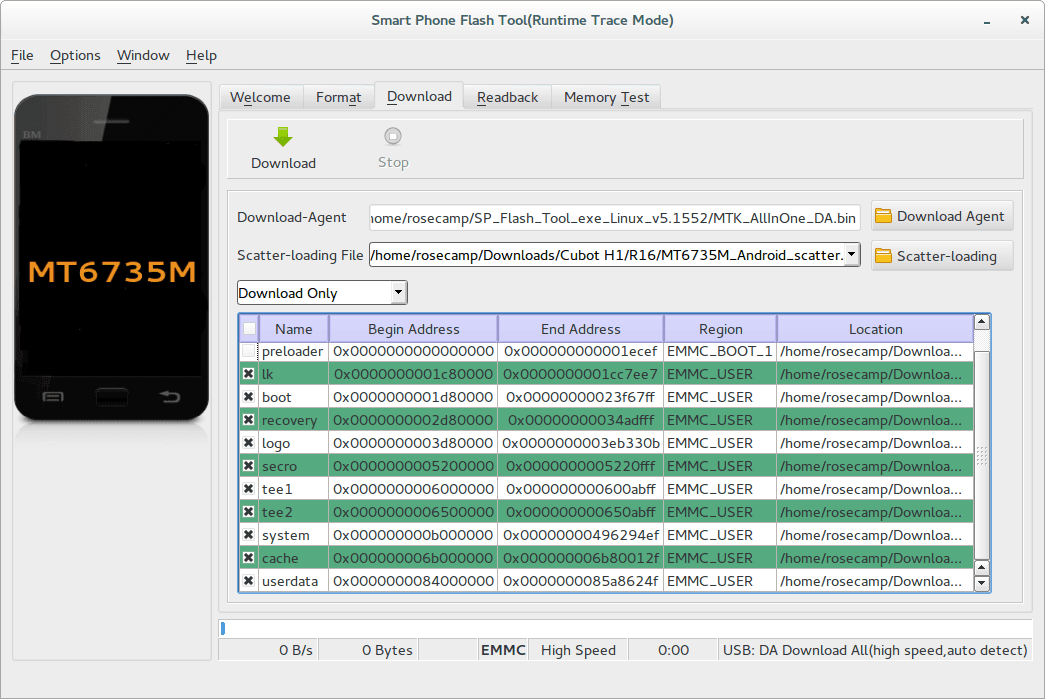Click the scrollbar lower up arrow
Viewport: 1045px width, 699px height.
(981, 568)
